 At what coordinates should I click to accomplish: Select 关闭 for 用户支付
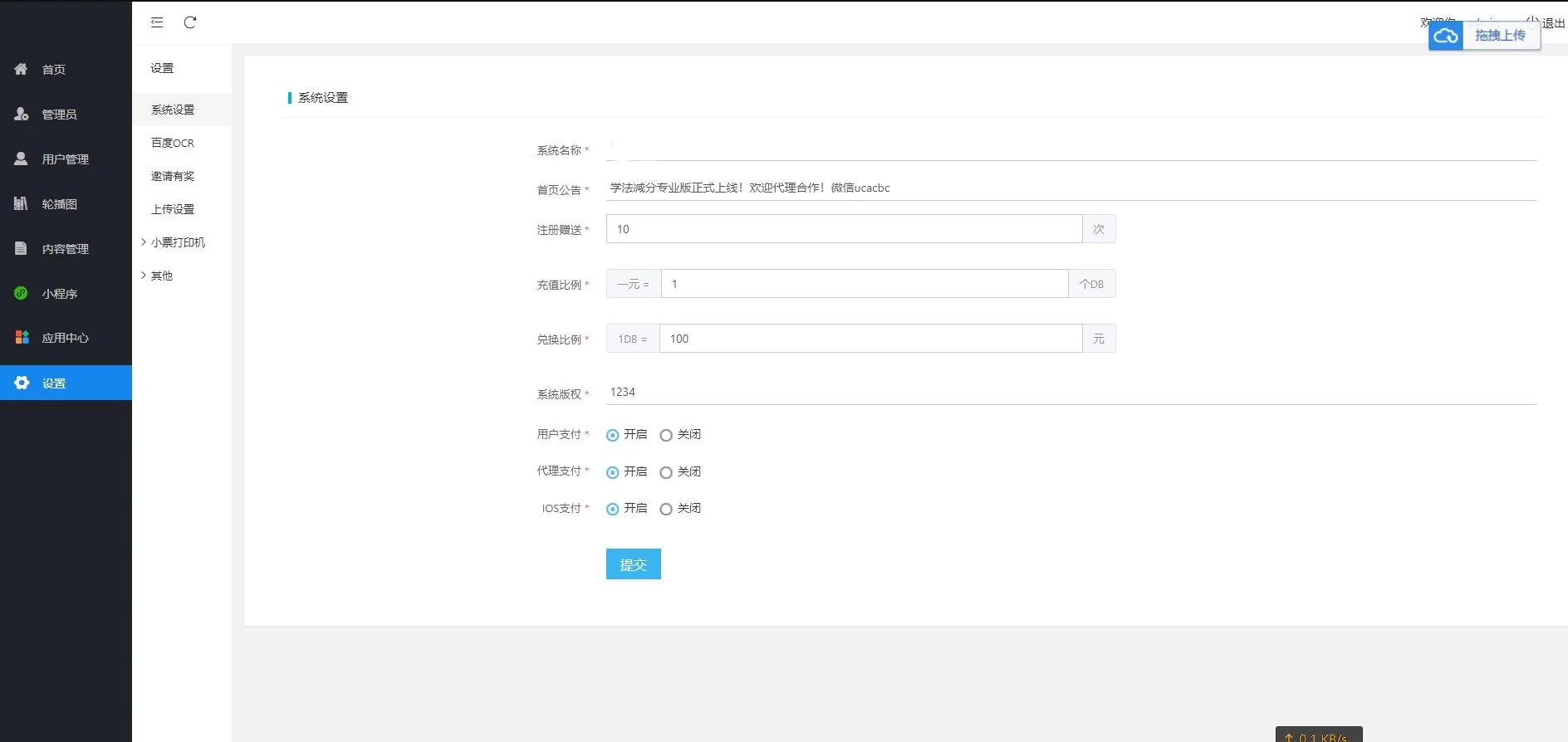coord(666,435)
